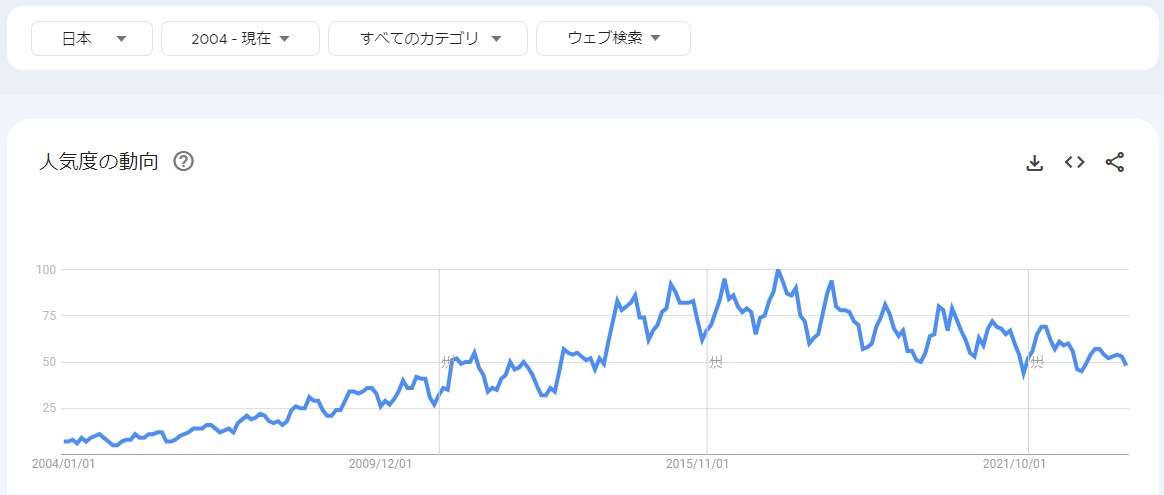Image resolution: width=1164 pixels, height=495 pixels.
Task: Download the chart data as CSV
Action: pos(1035,162)
